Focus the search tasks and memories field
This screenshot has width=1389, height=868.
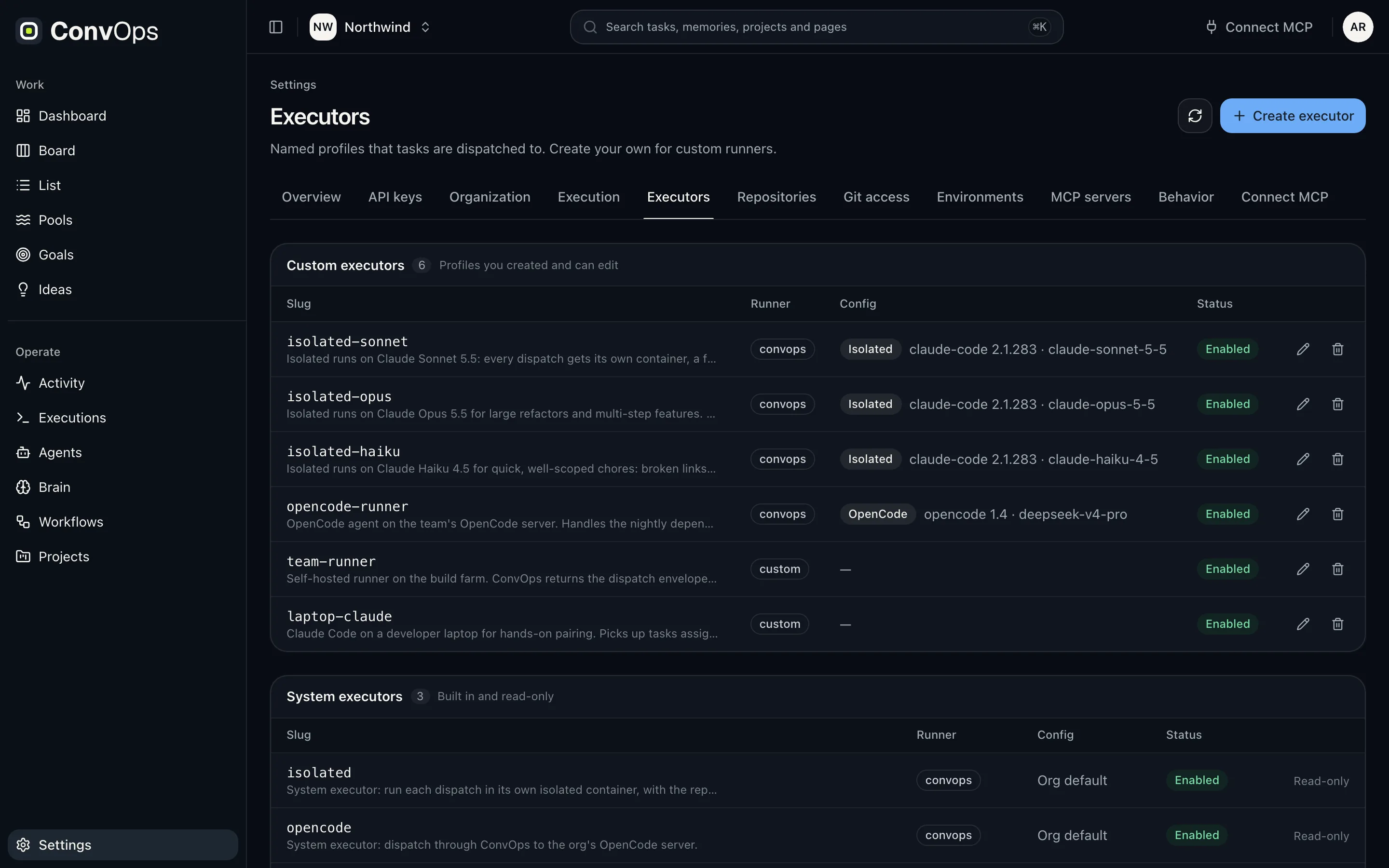(816, 27)
